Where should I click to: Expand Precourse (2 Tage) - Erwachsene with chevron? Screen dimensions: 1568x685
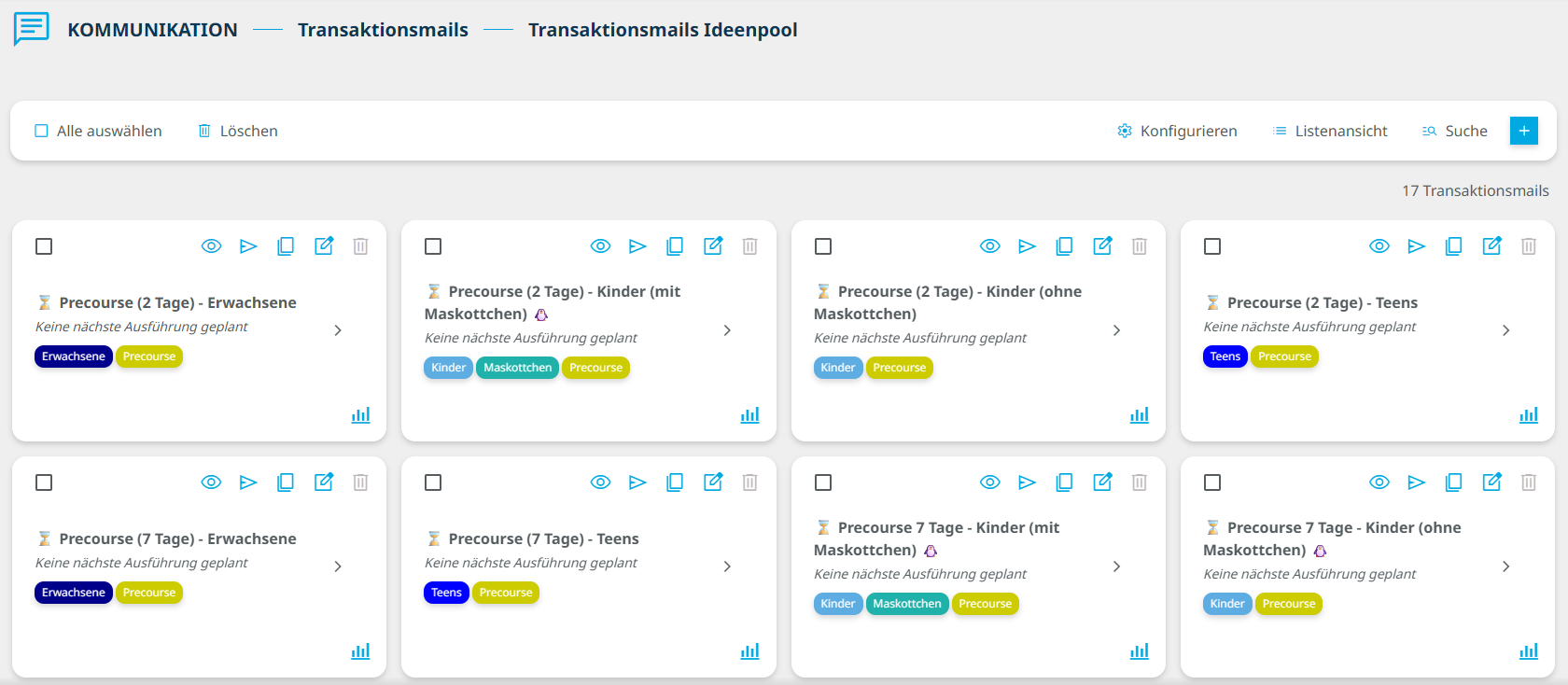pyautogui.click(x=338, y=330)
